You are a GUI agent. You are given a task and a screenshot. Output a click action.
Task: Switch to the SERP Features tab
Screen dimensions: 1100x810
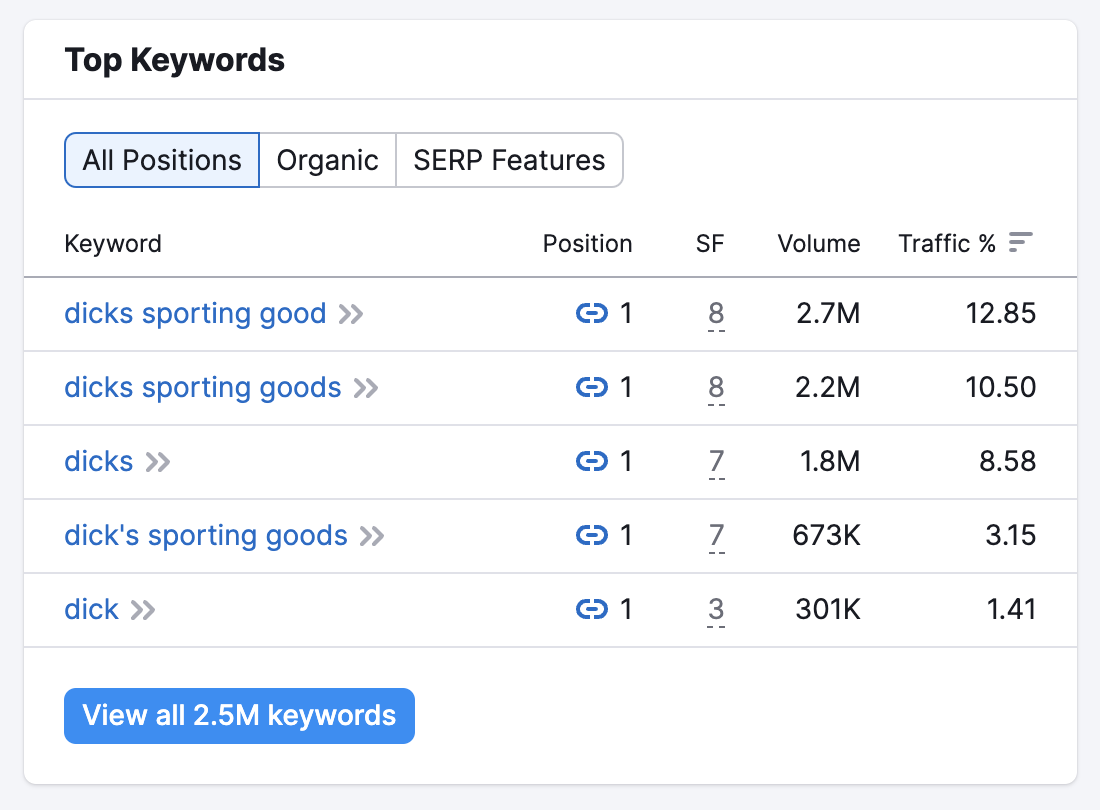tap(509, 160)
